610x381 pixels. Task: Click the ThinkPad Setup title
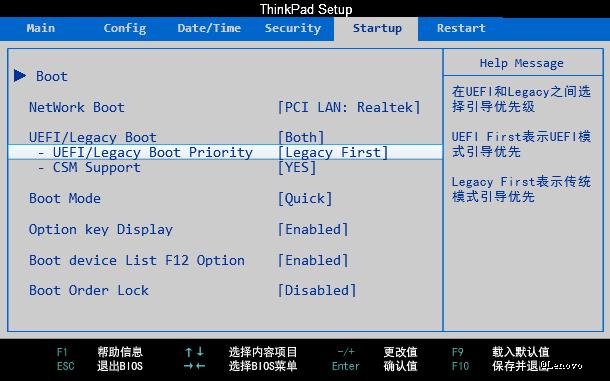pyautogui.click(x=306, y=9)
